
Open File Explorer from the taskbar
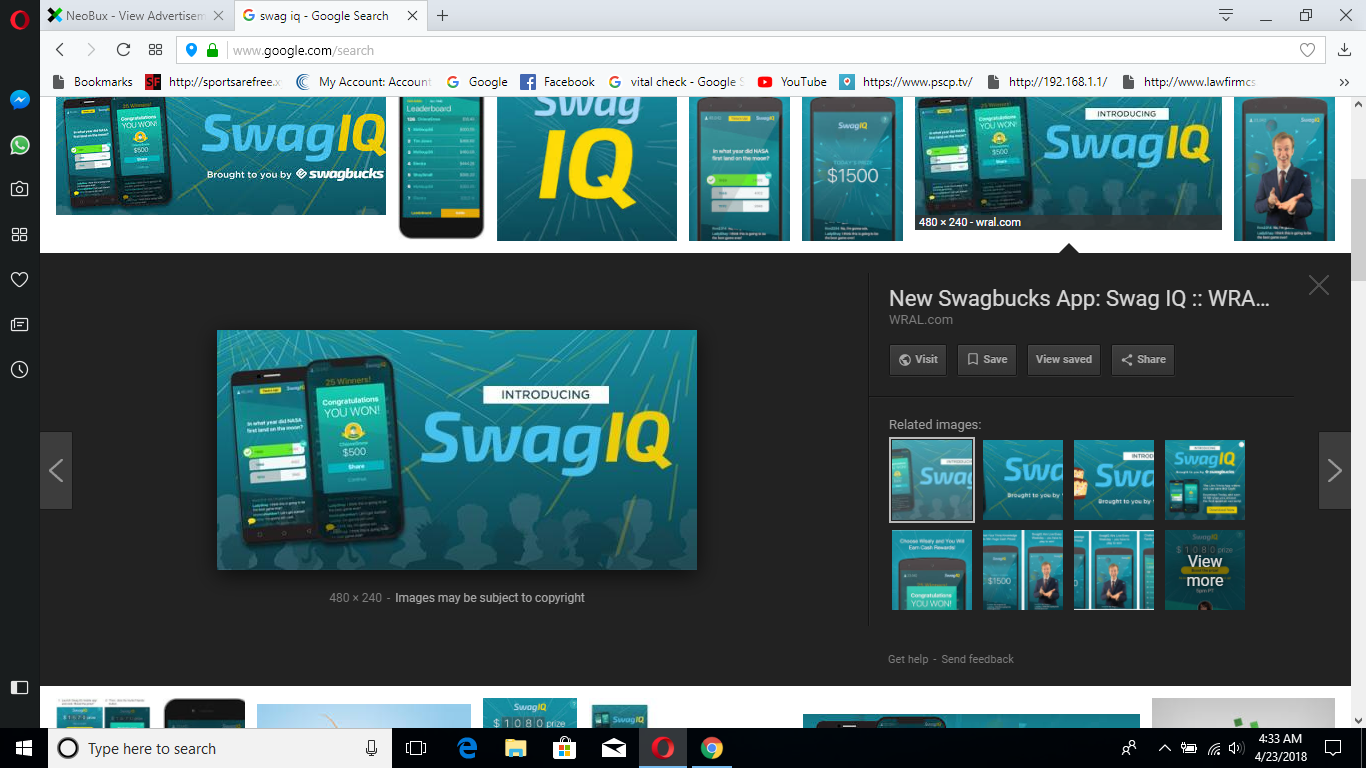pos(516,748)
